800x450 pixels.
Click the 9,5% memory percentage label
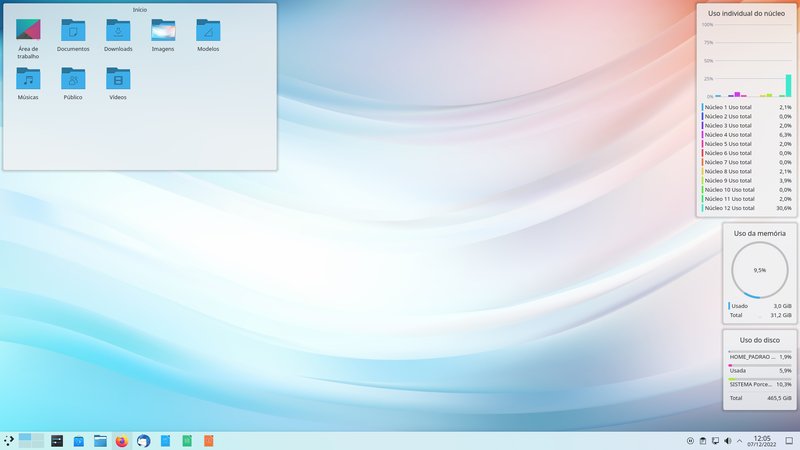click(760, 270)
